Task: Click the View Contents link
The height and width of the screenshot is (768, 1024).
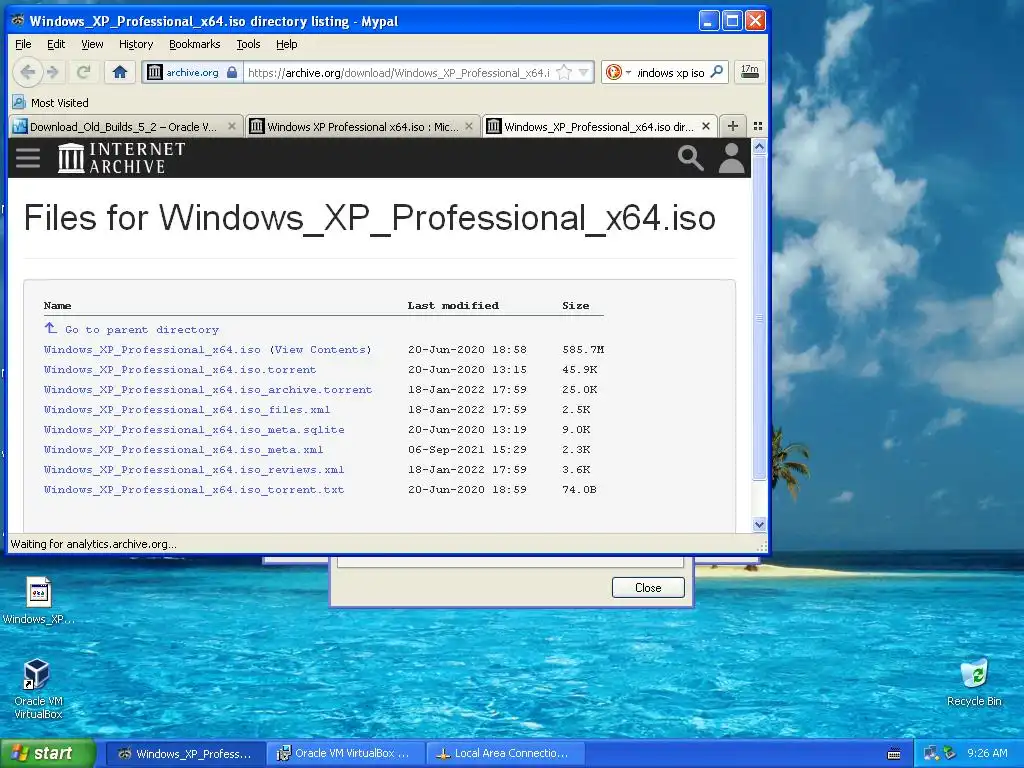Action: pyautogui.click(x=321, y=349)
